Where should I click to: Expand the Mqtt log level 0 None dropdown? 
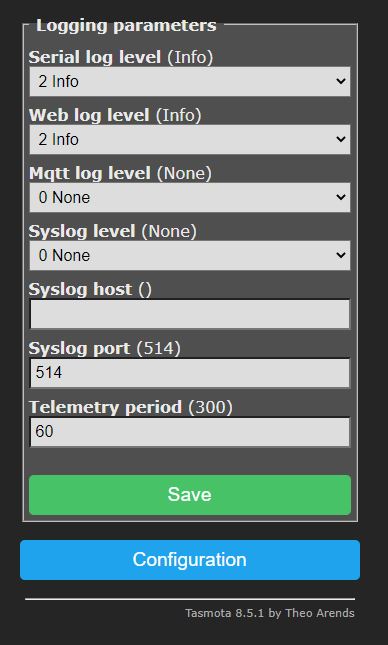pos(190,197)
